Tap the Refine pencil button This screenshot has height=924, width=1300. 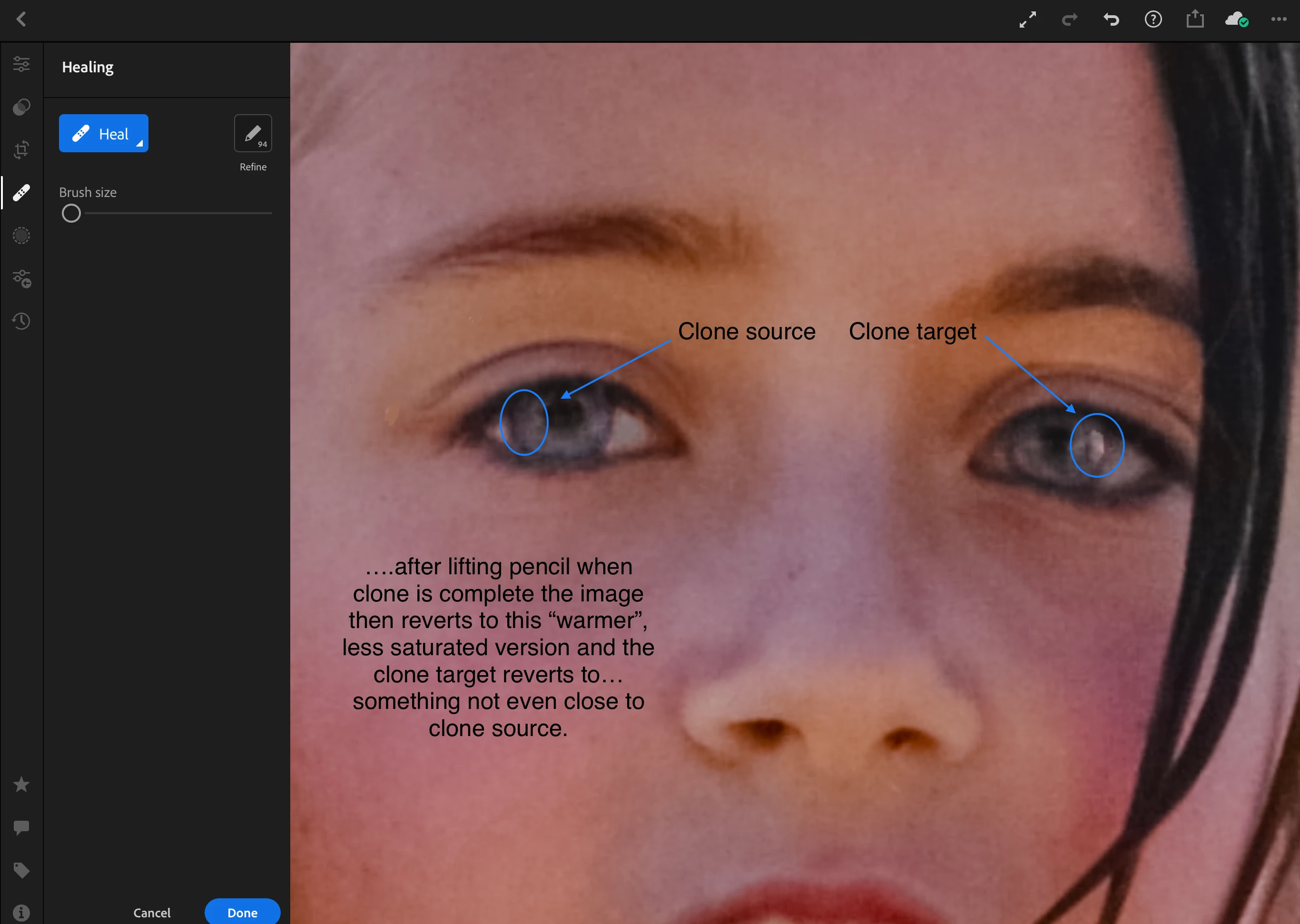(253, 134)
